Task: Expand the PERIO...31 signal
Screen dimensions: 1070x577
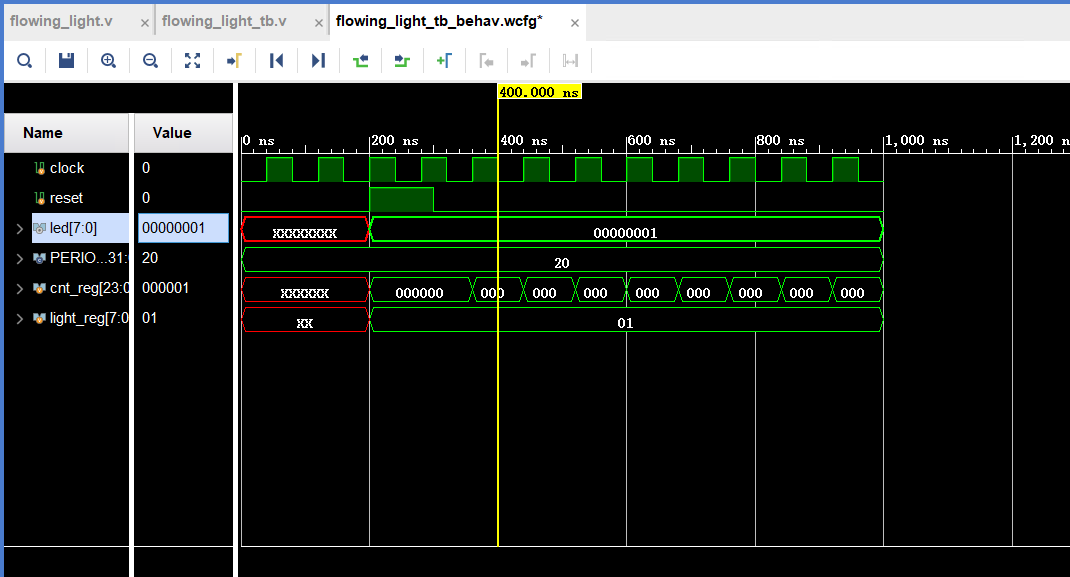Action: coord(20,258)
